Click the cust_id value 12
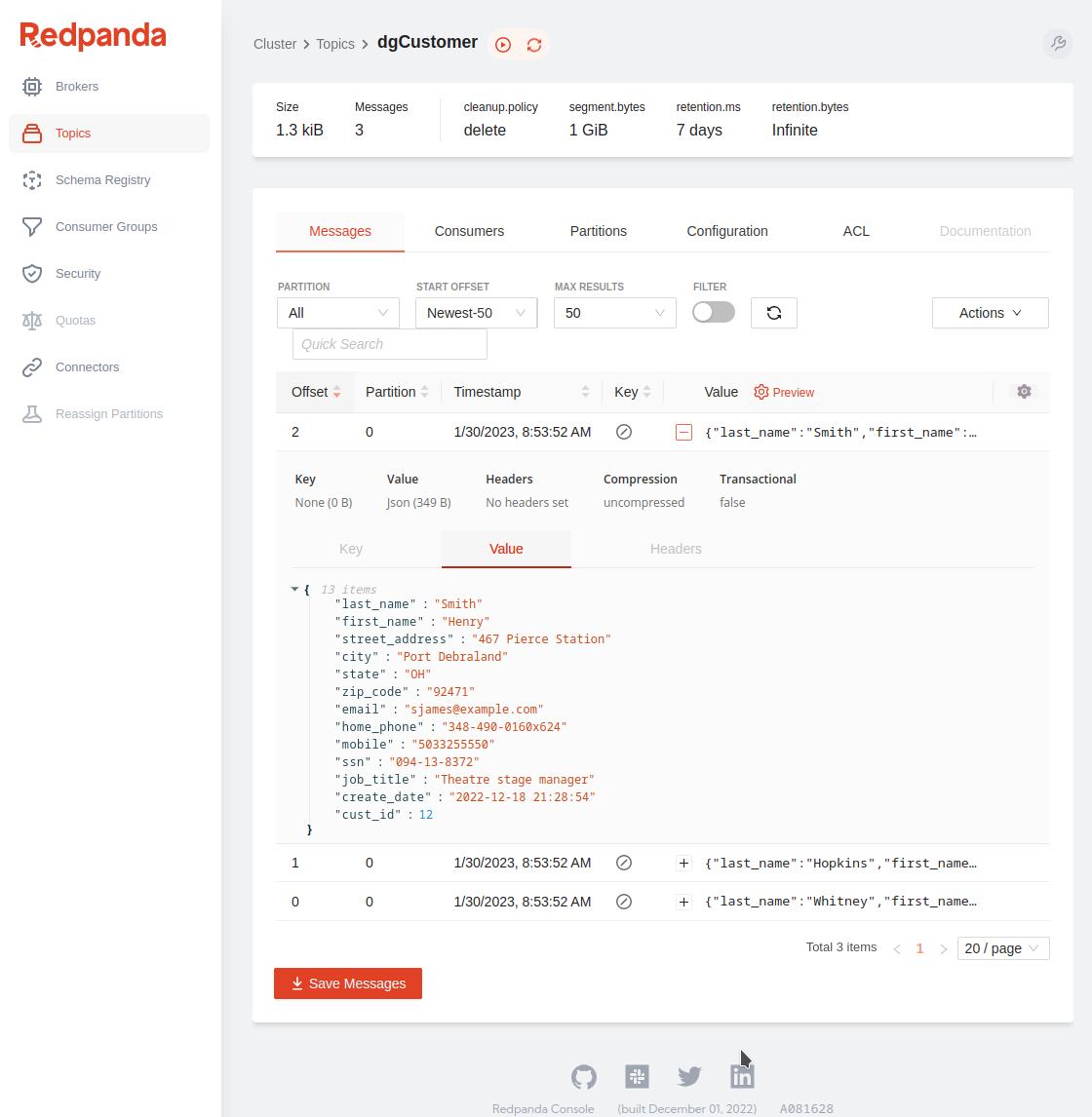 click(x=425, y=815)
